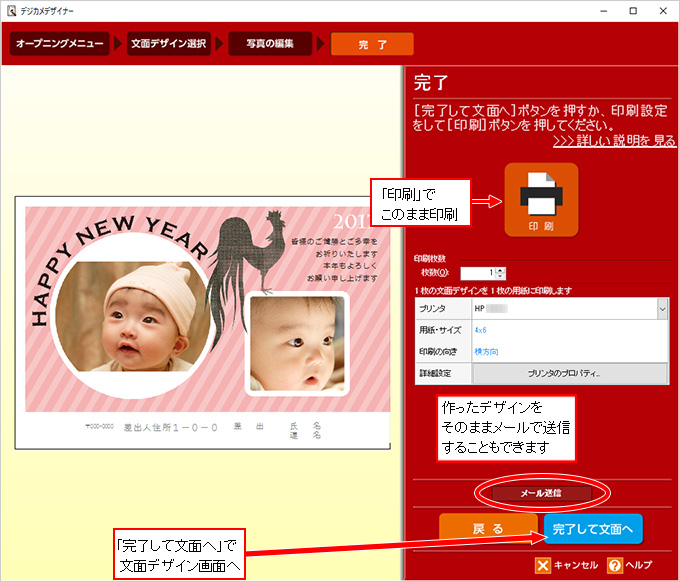
Task: Click the 差出人住所1-0-0 sender address text
Action: click(170, 428)
